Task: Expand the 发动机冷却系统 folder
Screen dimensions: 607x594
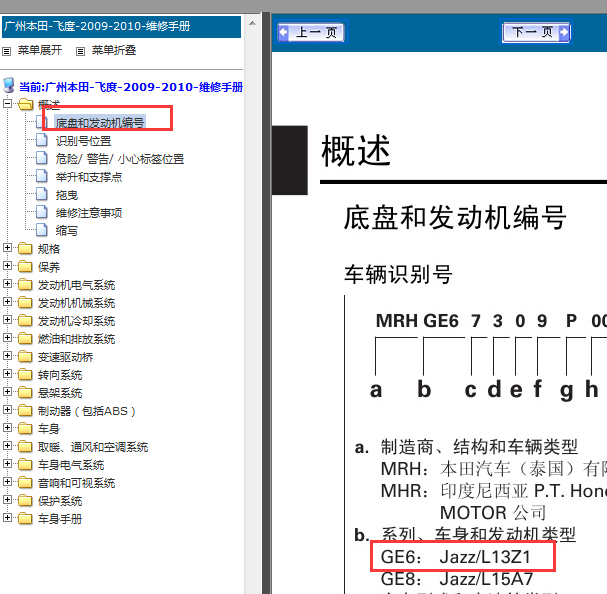Action: pos(7,319)
